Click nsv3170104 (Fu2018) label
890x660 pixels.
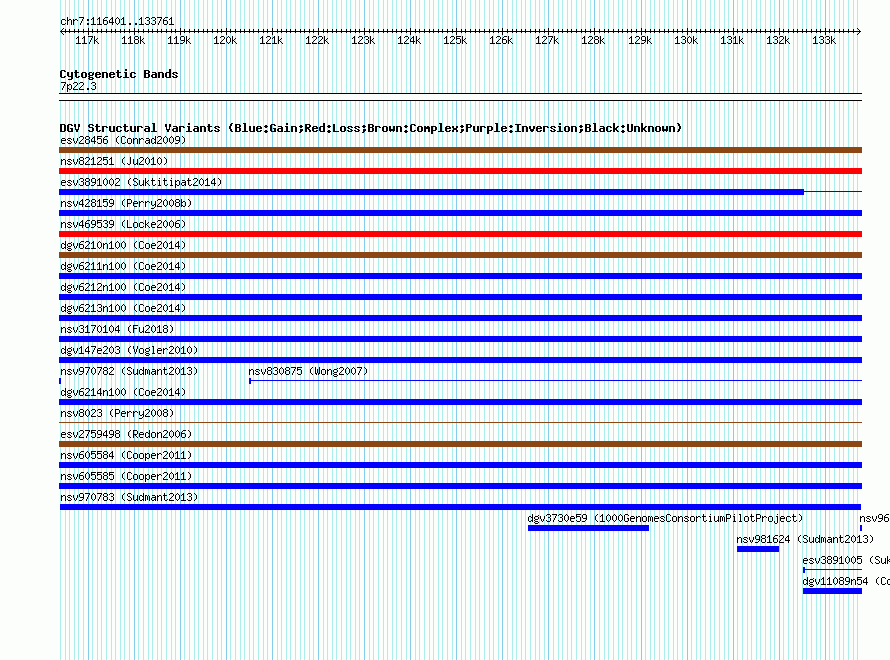117,329
